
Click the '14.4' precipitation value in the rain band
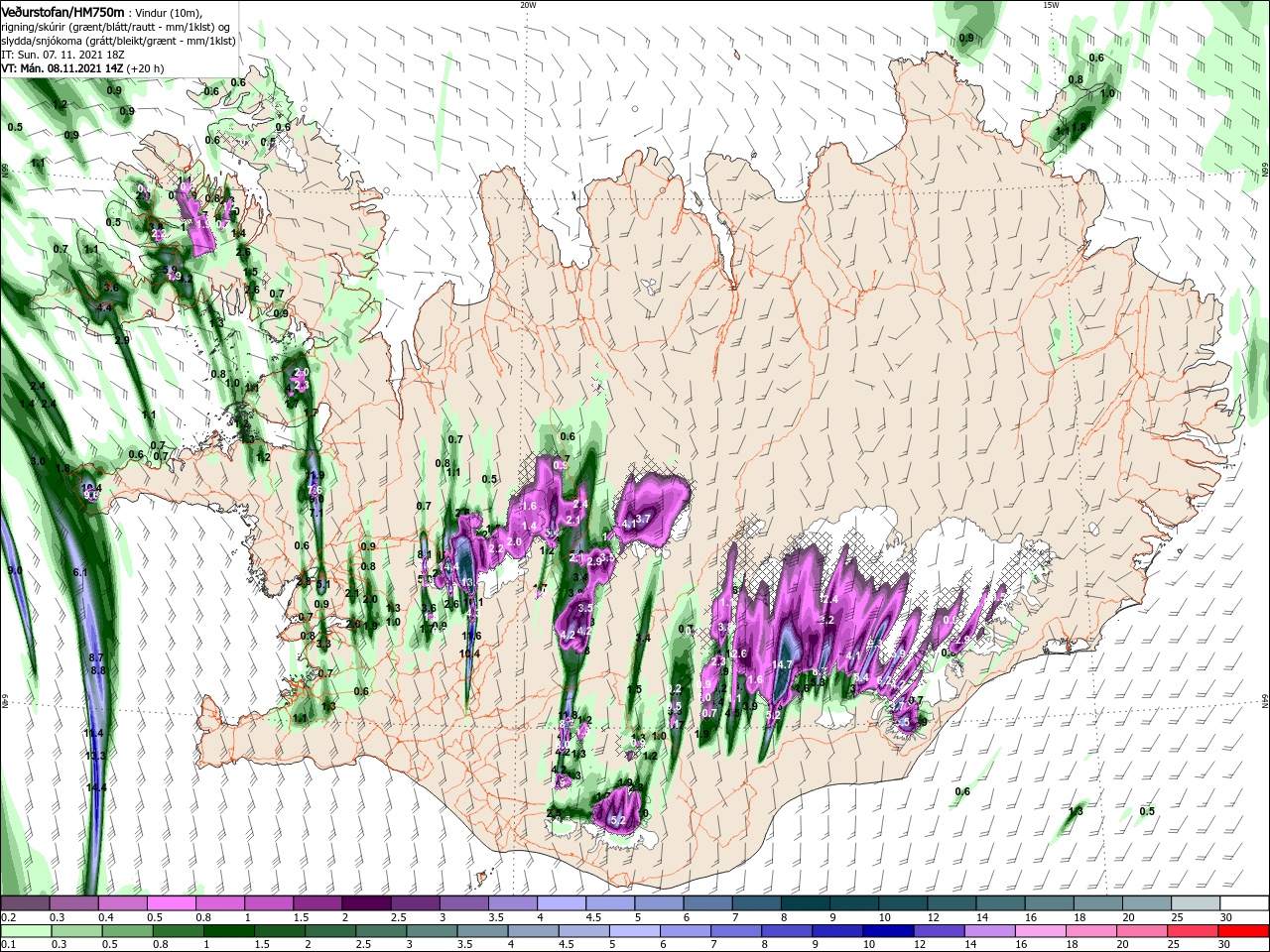96,787
